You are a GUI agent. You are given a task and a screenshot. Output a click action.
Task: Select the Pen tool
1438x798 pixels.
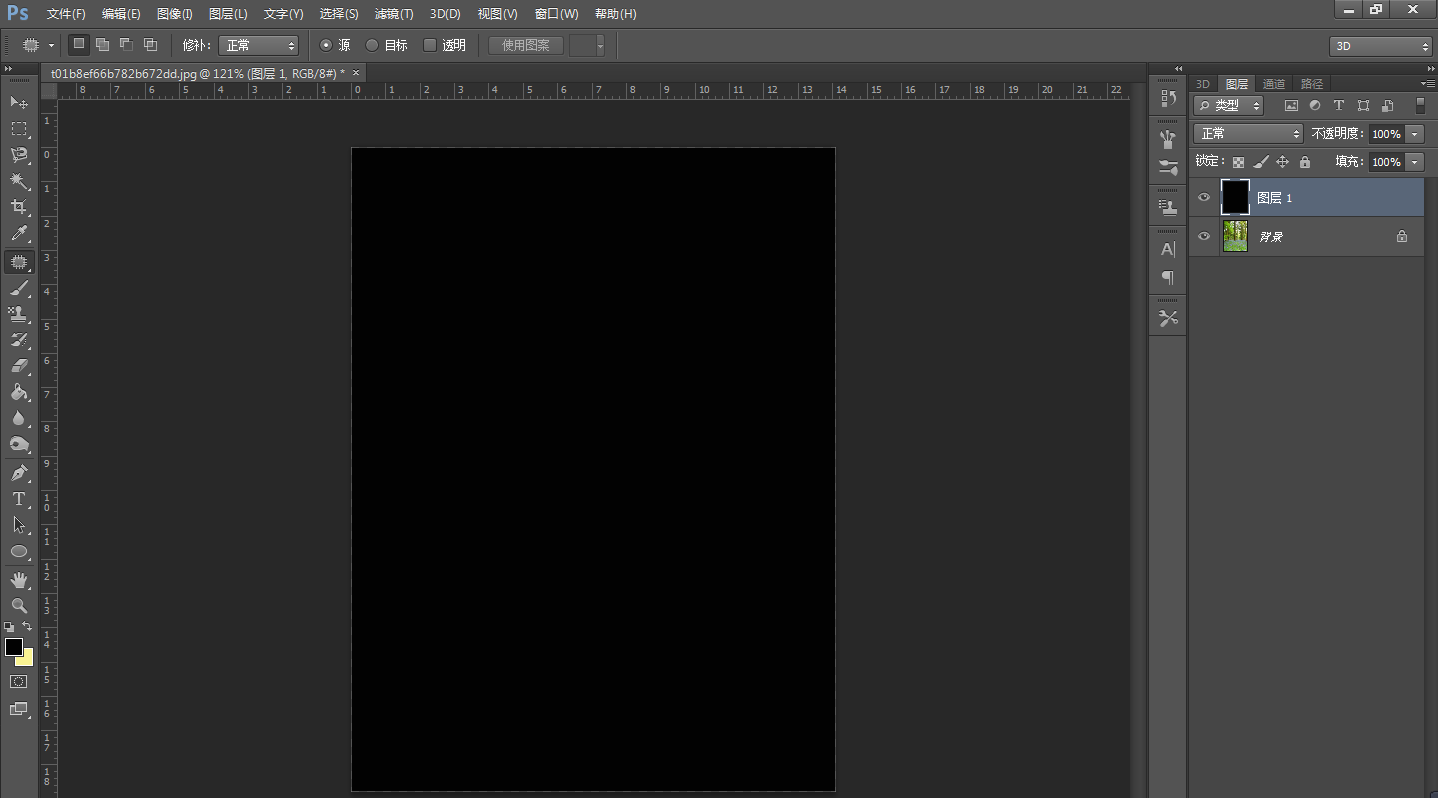(x=19, y=473)
